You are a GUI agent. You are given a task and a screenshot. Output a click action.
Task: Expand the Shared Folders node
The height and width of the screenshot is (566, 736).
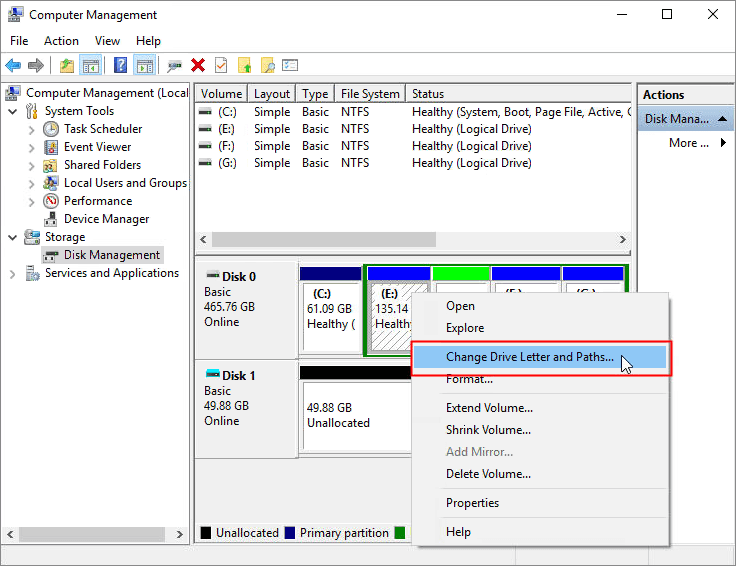pyautogui.click(x=31, y=166)
